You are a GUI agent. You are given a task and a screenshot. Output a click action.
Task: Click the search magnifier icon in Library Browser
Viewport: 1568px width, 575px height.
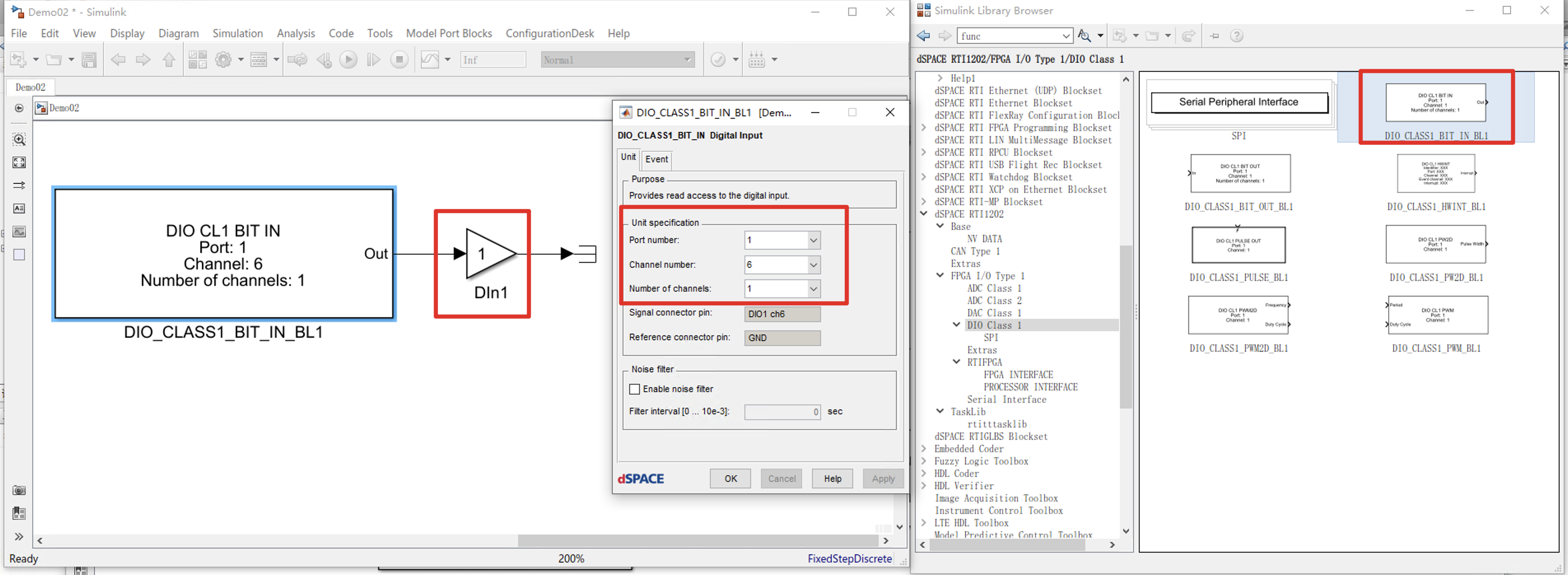click(x=1084, y=36)
